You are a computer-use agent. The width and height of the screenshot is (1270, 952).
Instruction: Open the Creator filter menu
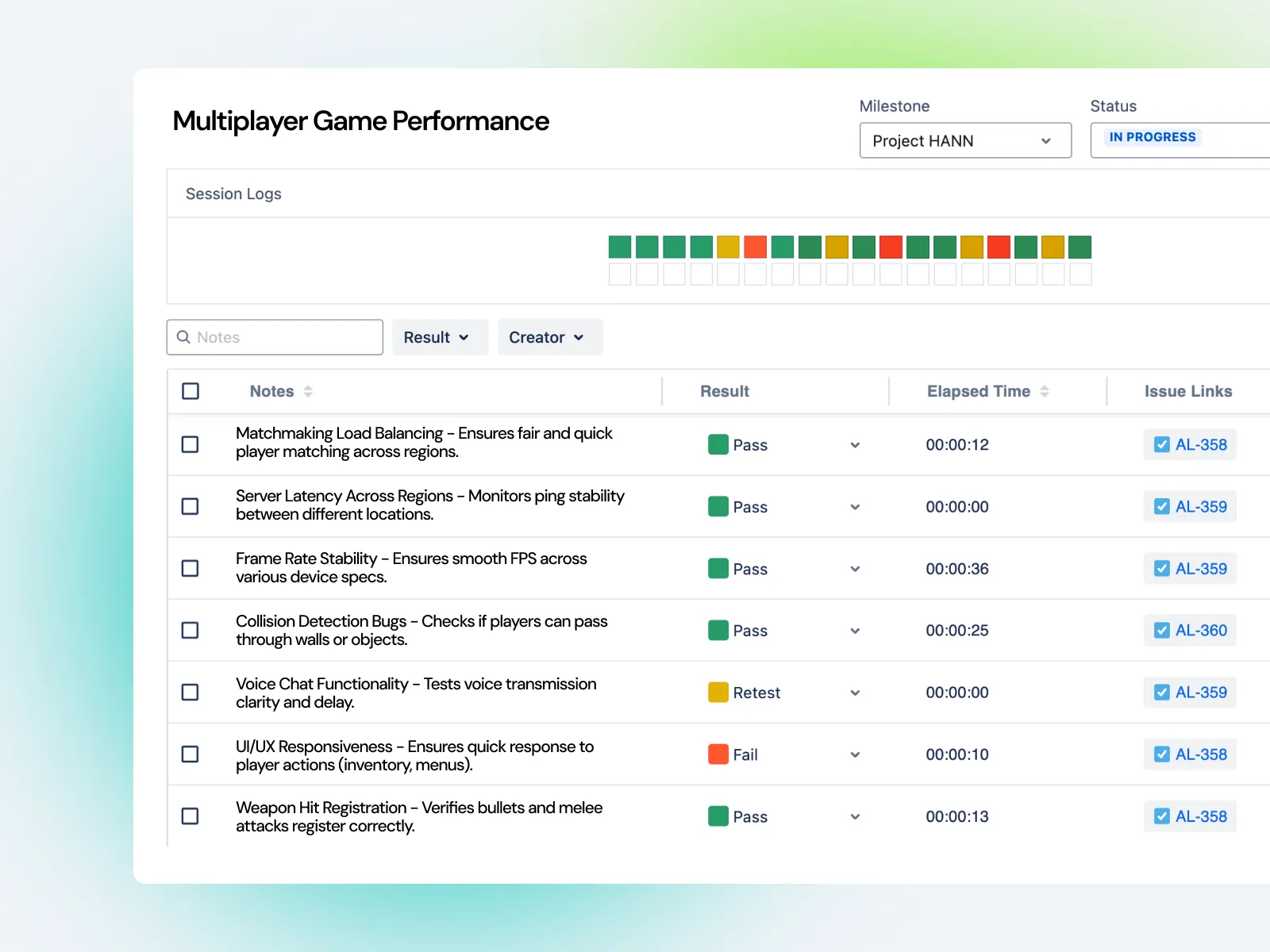coord(549,337)
